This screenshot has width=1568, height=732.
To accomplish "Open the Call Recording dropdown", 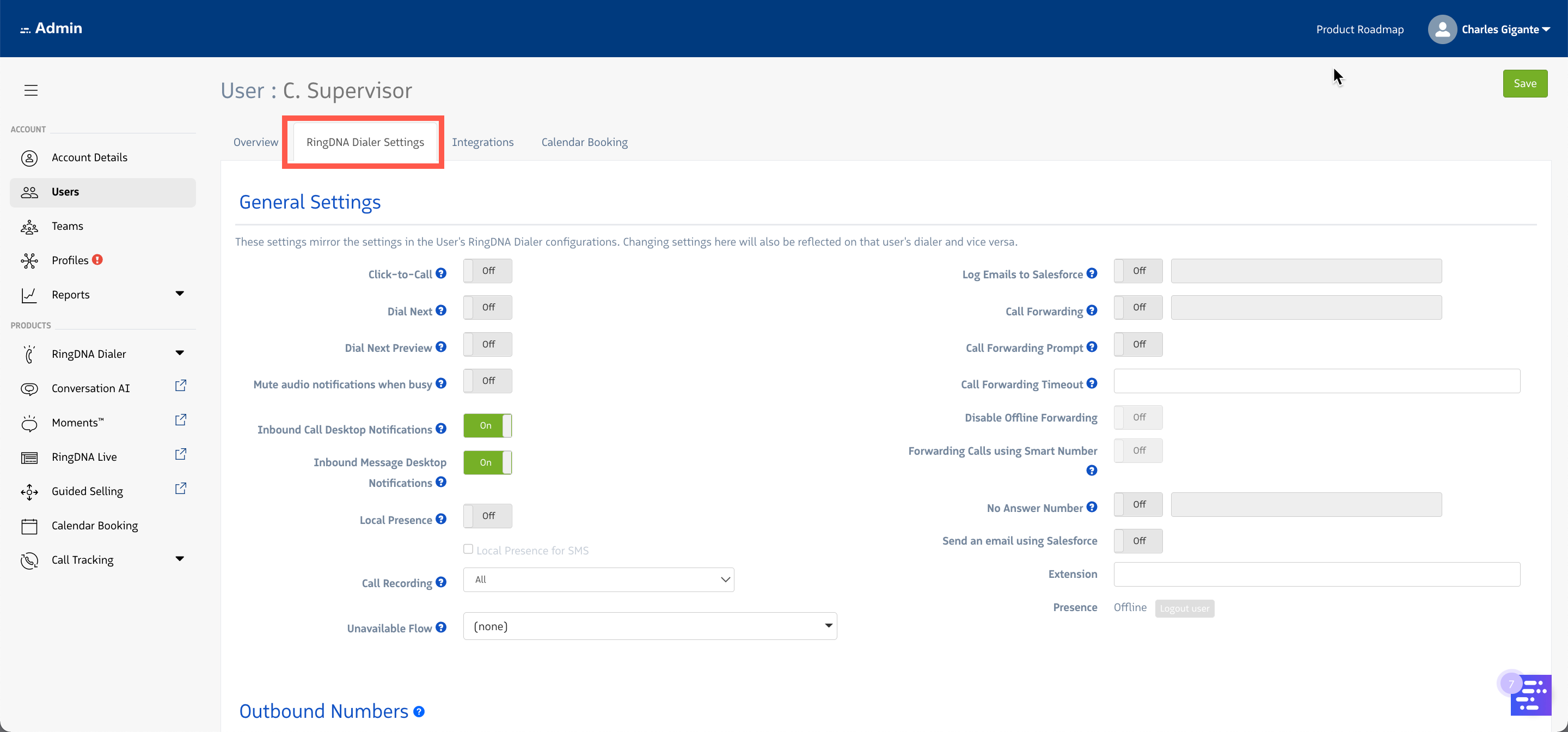I will (x=598, y=579).
